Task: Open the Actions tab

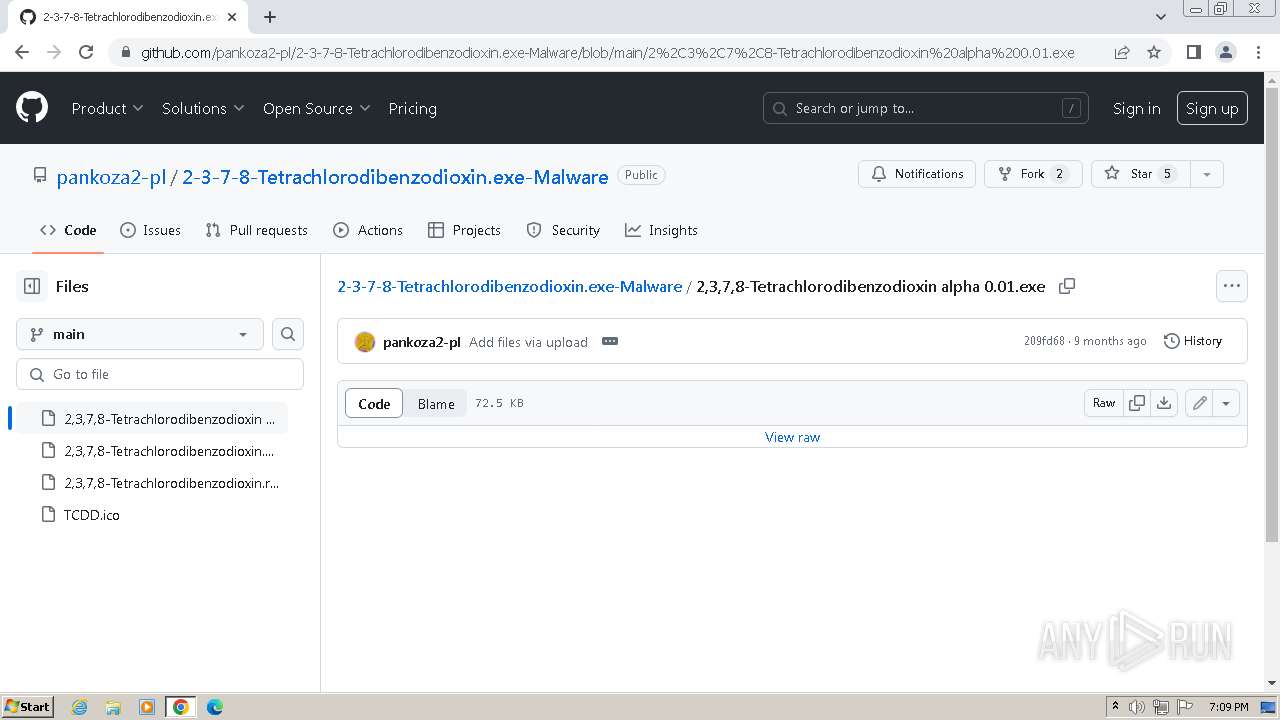Action: pyautogui.click(x=368, y=230)
